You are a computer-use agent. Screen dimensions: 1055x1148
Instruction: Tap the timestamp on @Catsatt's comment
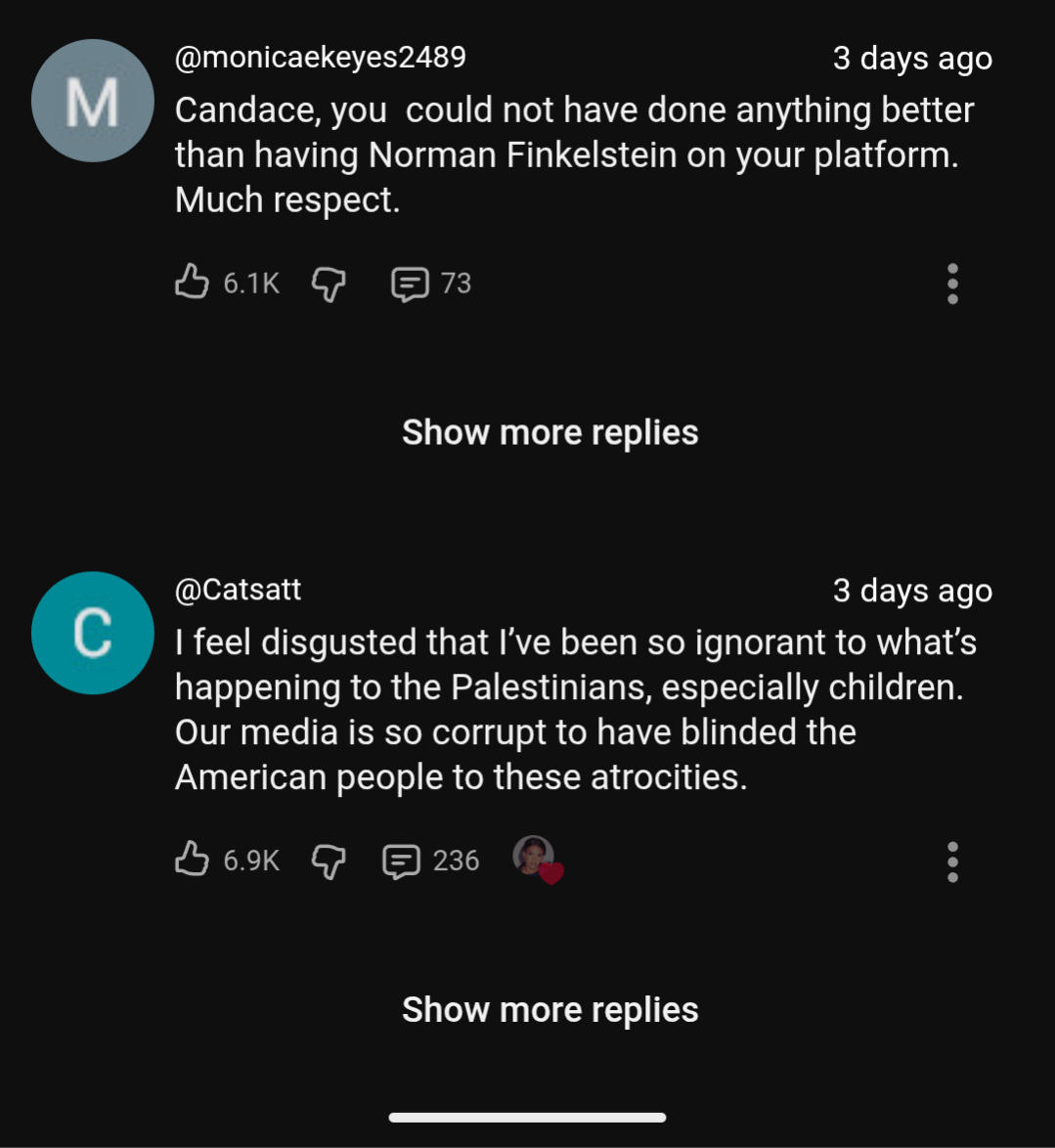[x=912, y=591]
